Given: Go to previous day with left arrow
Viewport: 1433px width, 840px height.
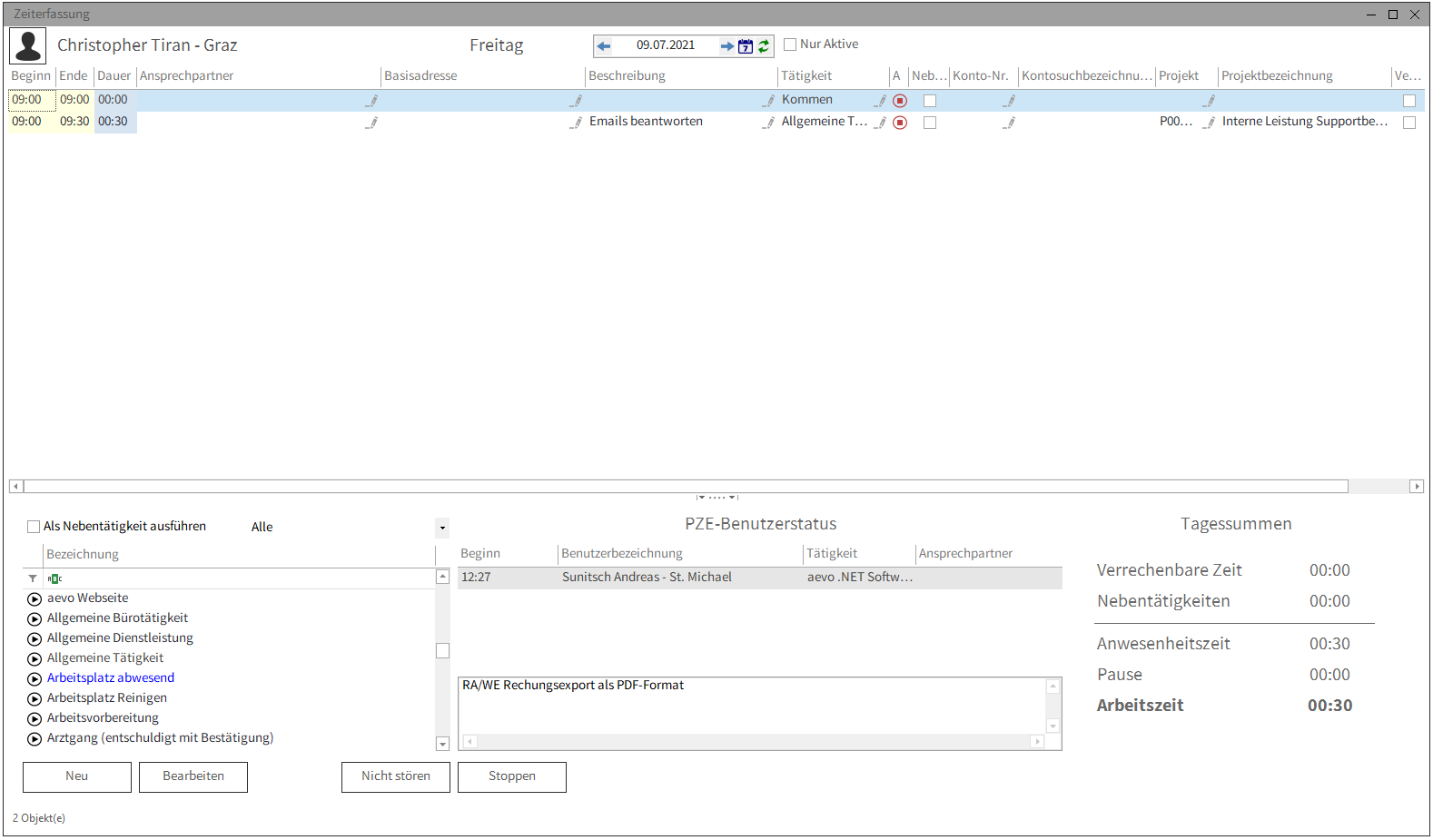Looking at the screenshot, I should pyautogui.click(x=604, y=45).
